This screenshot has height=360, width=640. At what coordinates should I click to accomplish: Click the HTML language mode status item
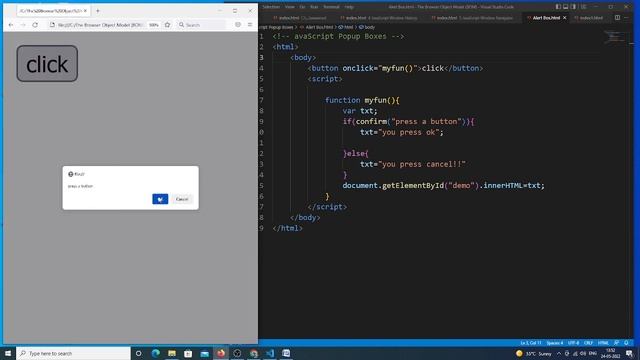[x=603, y=343]
